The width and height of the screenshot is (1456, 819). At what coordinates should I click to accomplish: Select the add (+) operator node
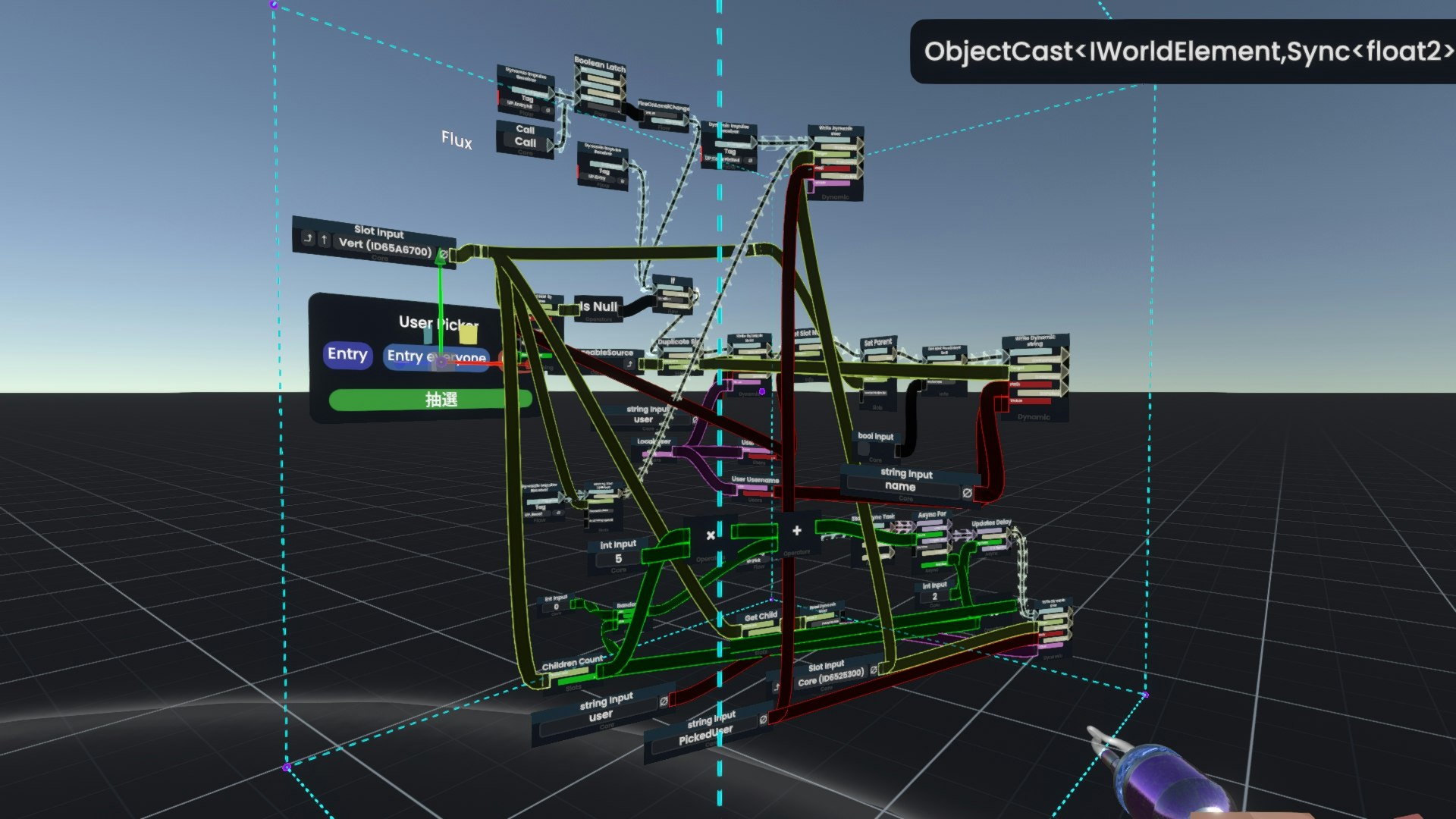[x=796, y=531]
